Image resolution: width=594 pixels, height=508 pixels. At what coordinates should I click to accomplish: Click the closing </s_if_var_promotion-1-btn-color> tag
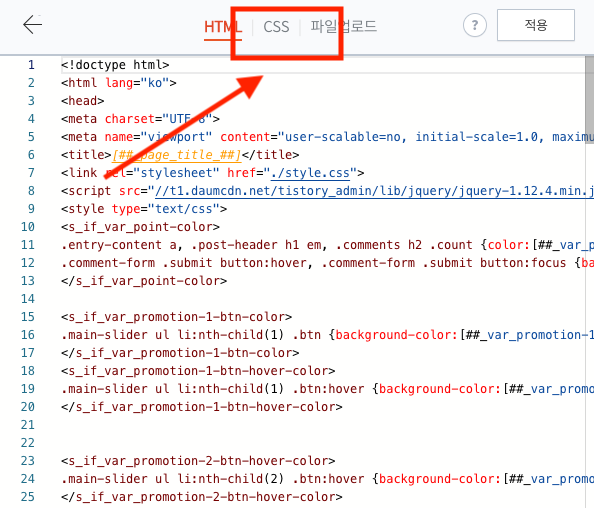tap(180, 353)
